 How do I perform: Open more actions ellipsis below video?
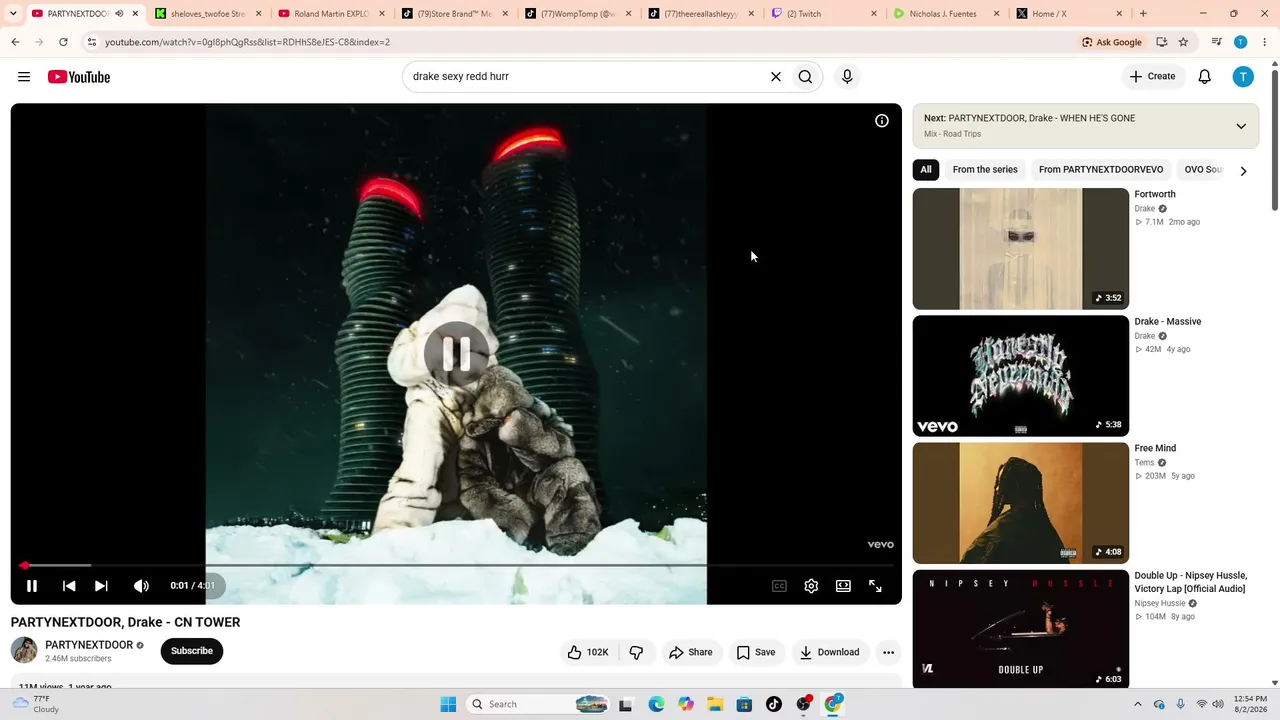click(x=888, y=652)
